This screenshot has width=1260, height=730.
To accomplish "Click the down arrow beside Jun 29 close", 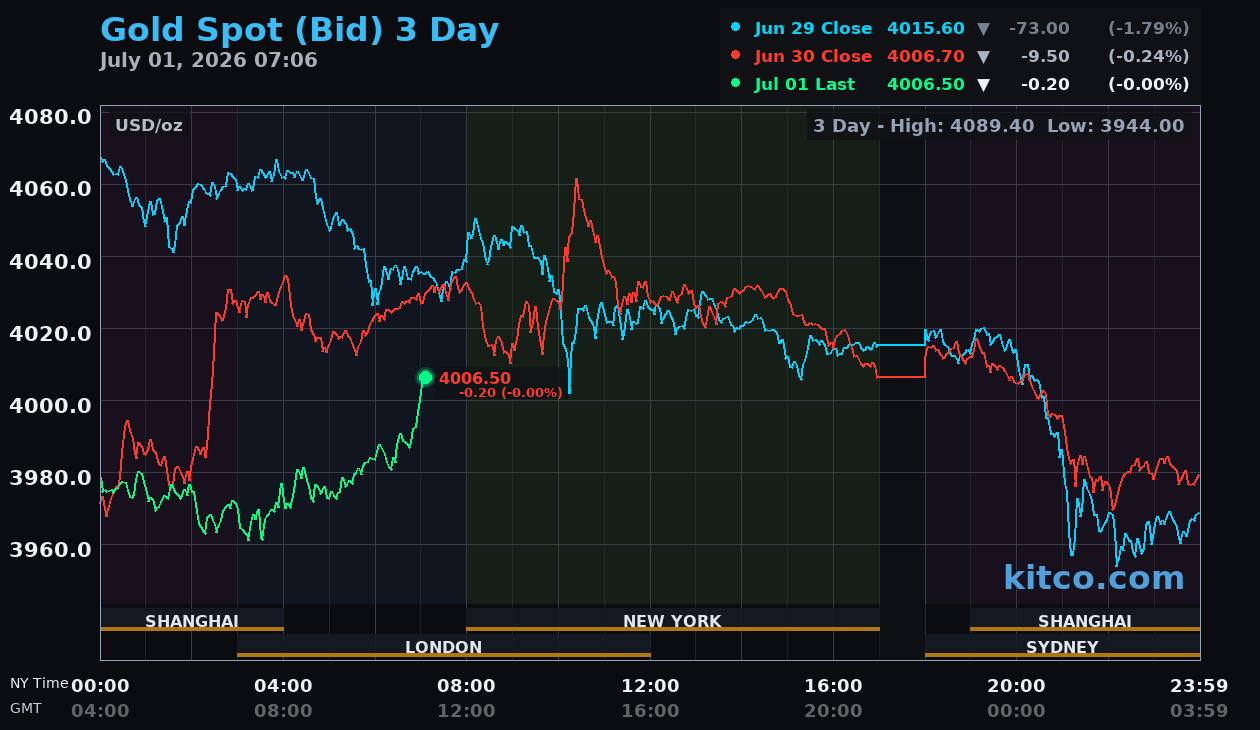I will point(983,29).
